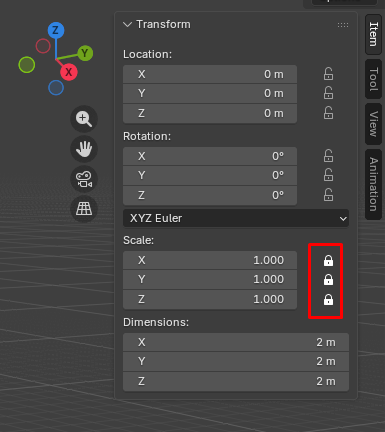Collapse the Transform panel

[x=127, y=25]
